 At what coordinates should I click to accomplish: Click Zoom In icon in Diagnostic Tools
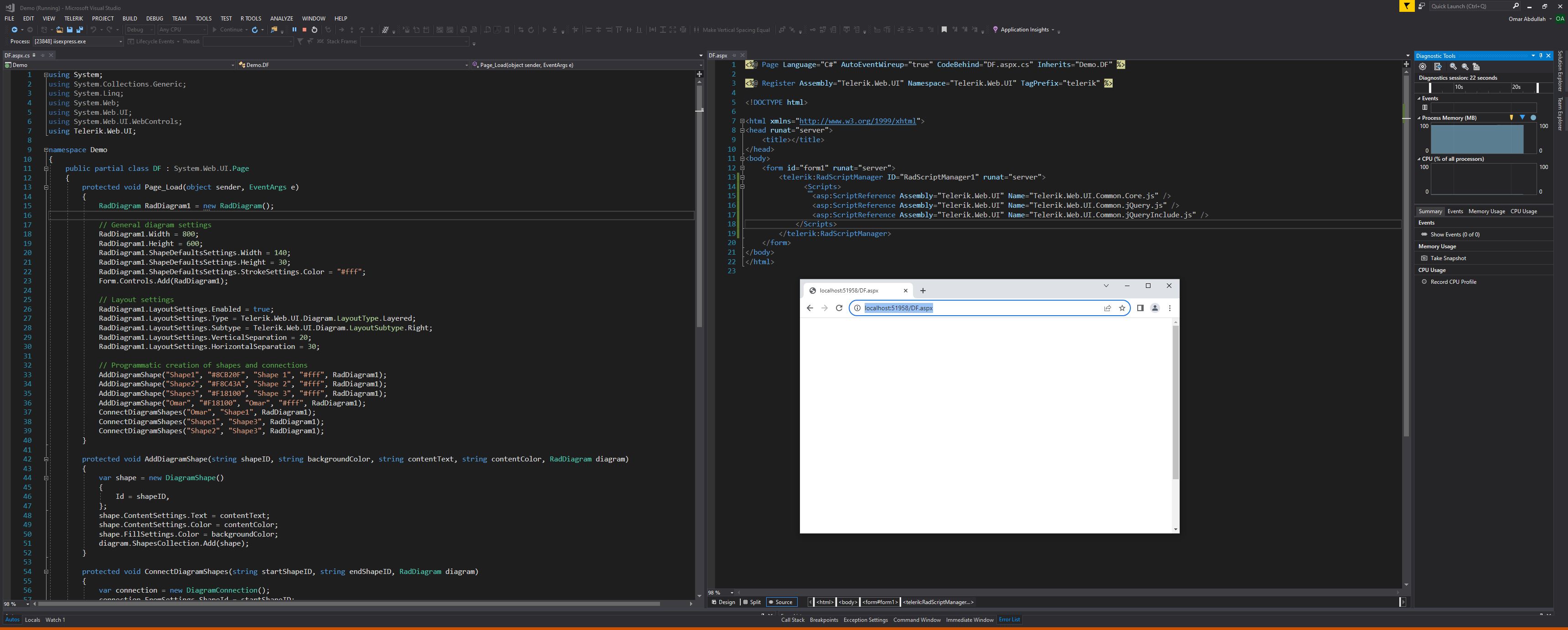coord(1453,67)
